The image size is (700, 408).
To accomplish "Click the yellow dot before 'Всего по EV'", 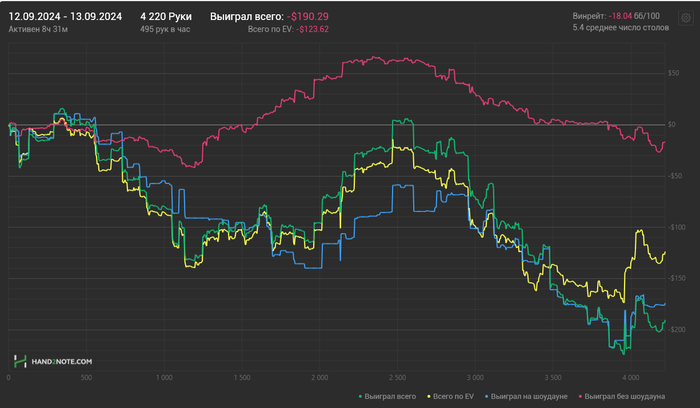I will pos(429,396).
